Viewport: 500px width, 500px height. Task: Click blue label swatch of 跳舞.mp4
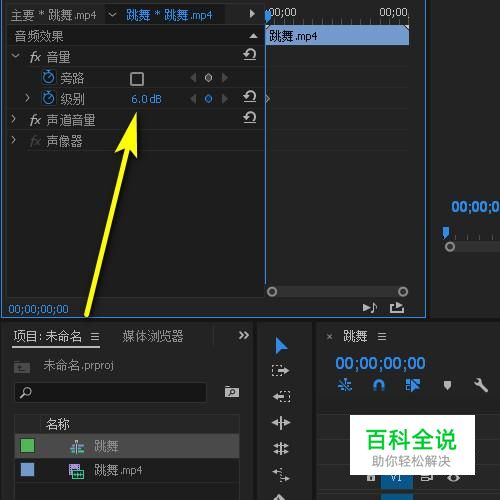click(27, 470)
